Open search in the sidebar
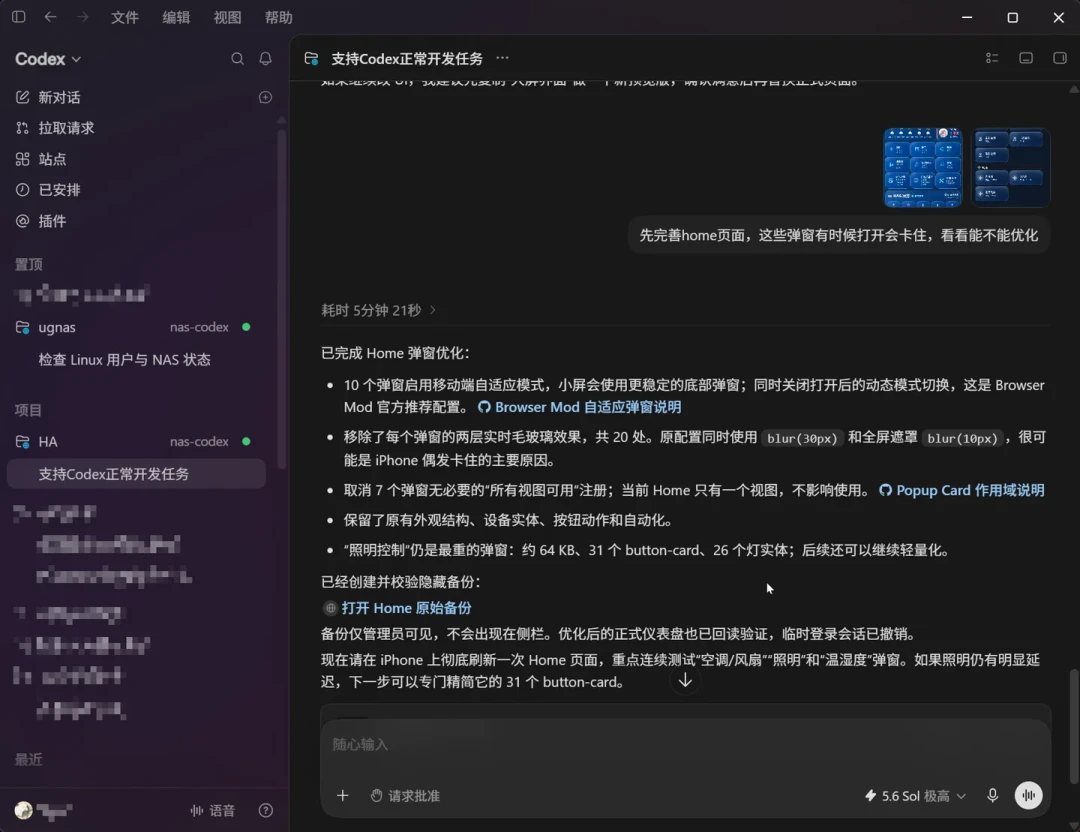The height and width of the screenshot is (832, 1080). click(237, 59)
